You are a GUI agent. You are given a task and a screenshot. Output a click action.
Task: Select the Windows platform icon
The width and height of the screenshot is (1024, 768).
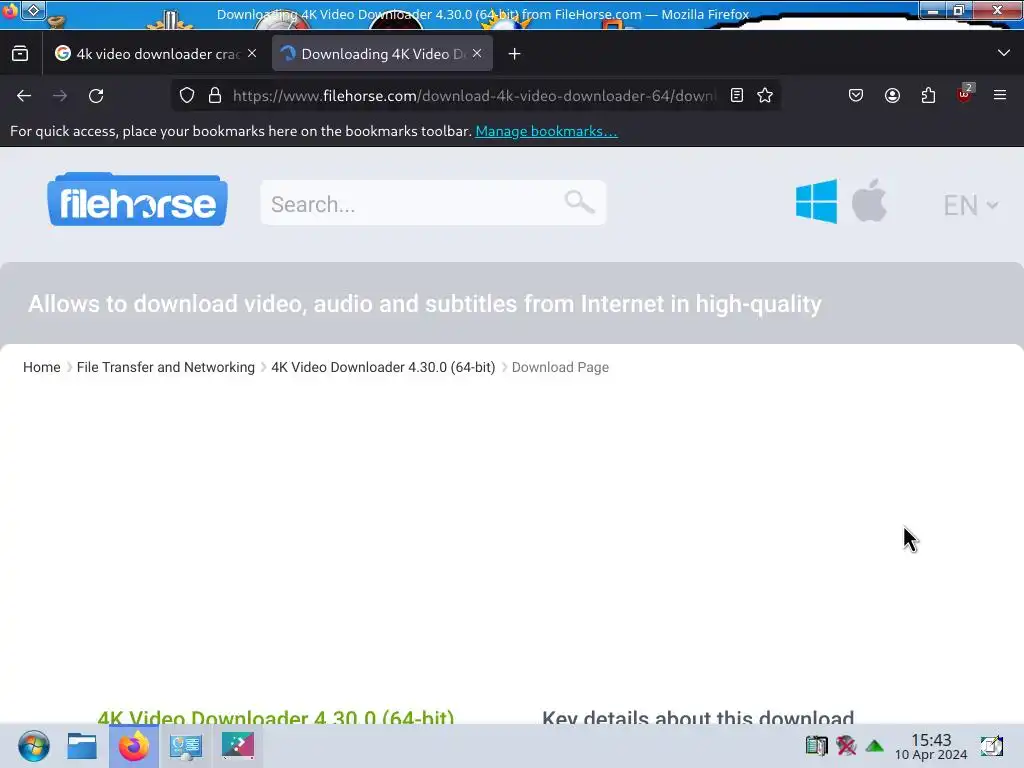[x=816, y=201]
